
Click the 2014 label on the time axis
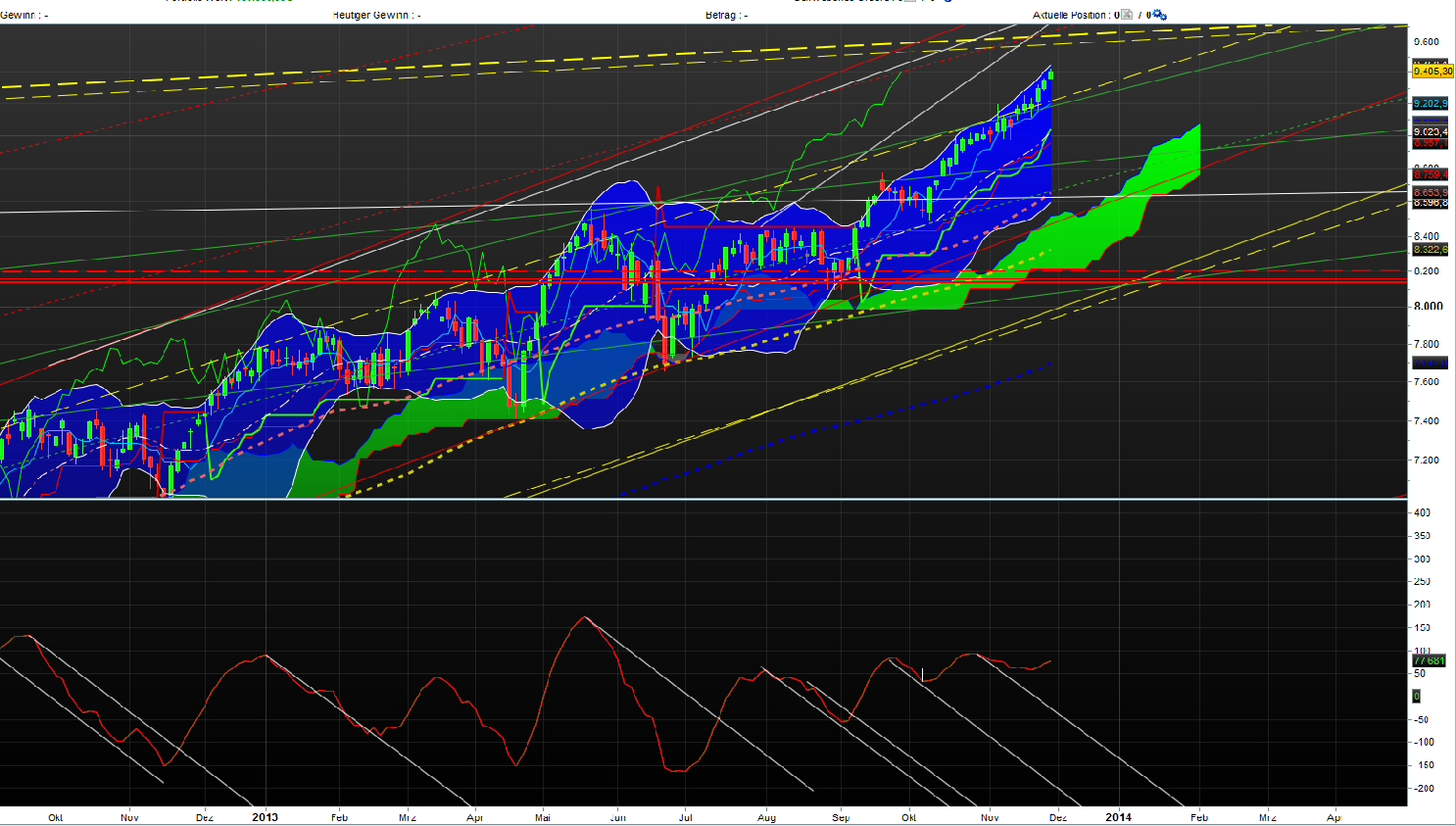coord(1120,816)
